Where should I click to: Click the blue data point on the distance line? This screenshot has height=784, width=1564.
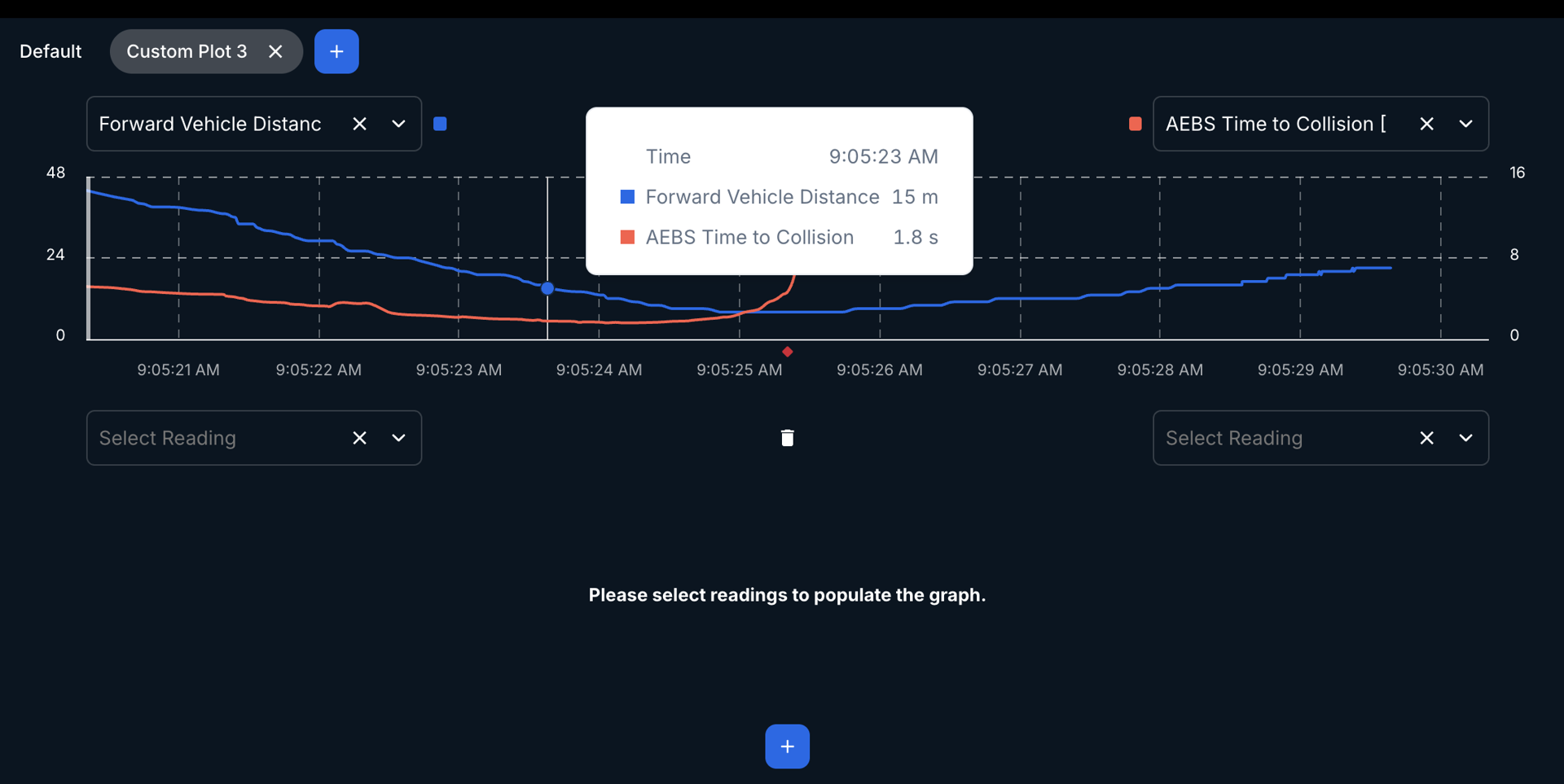547,288
